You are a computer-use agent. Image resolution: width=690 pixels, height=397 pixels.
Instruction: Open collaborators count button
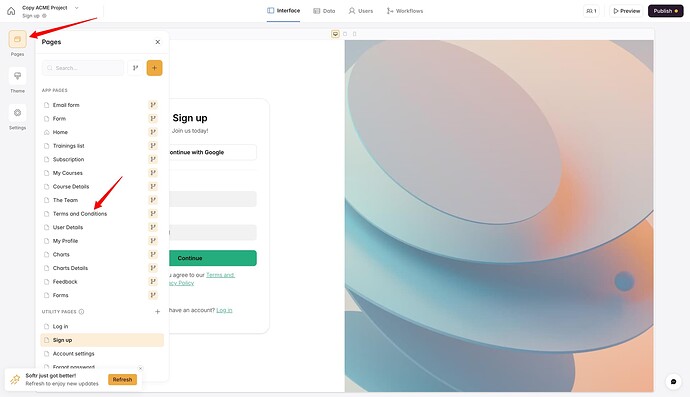click(x=591, y=11)
